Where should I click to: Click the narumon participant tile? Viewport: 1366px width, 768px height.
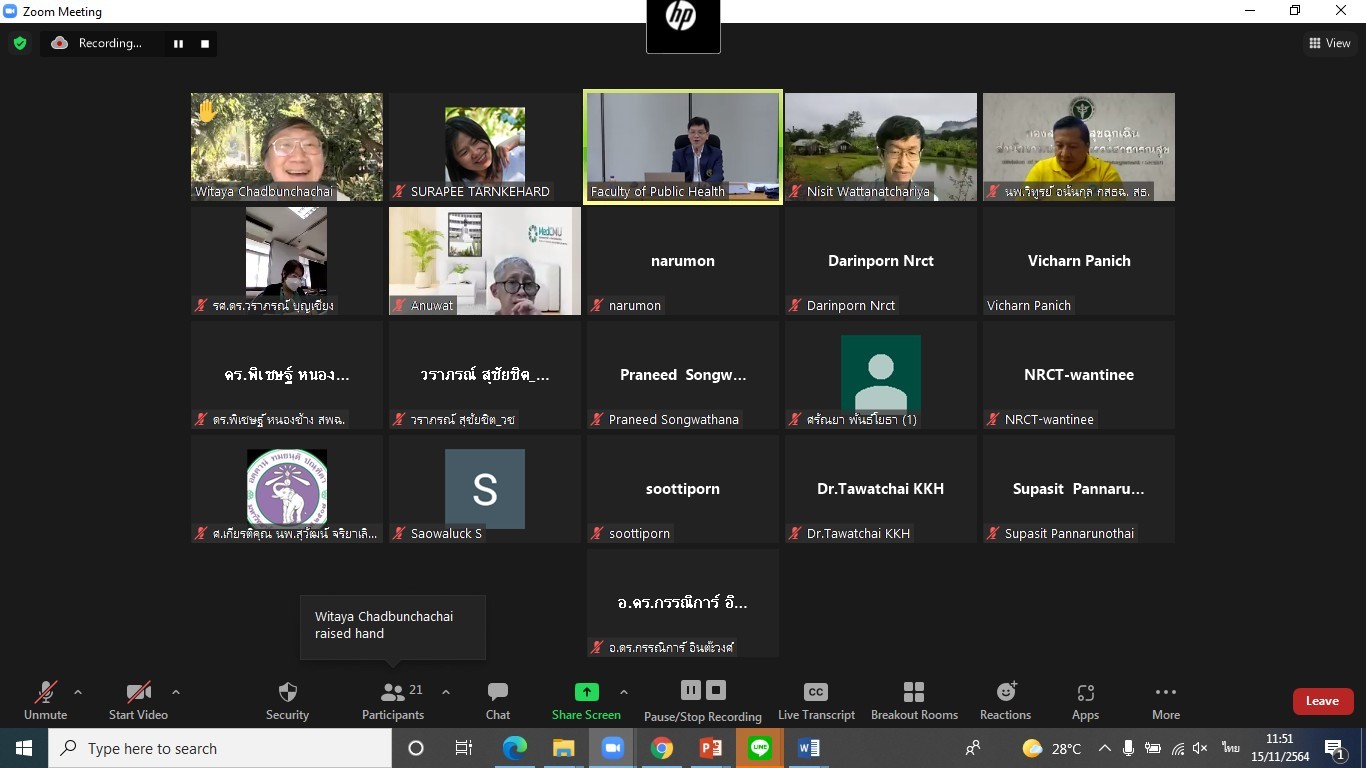pos(683,261)
